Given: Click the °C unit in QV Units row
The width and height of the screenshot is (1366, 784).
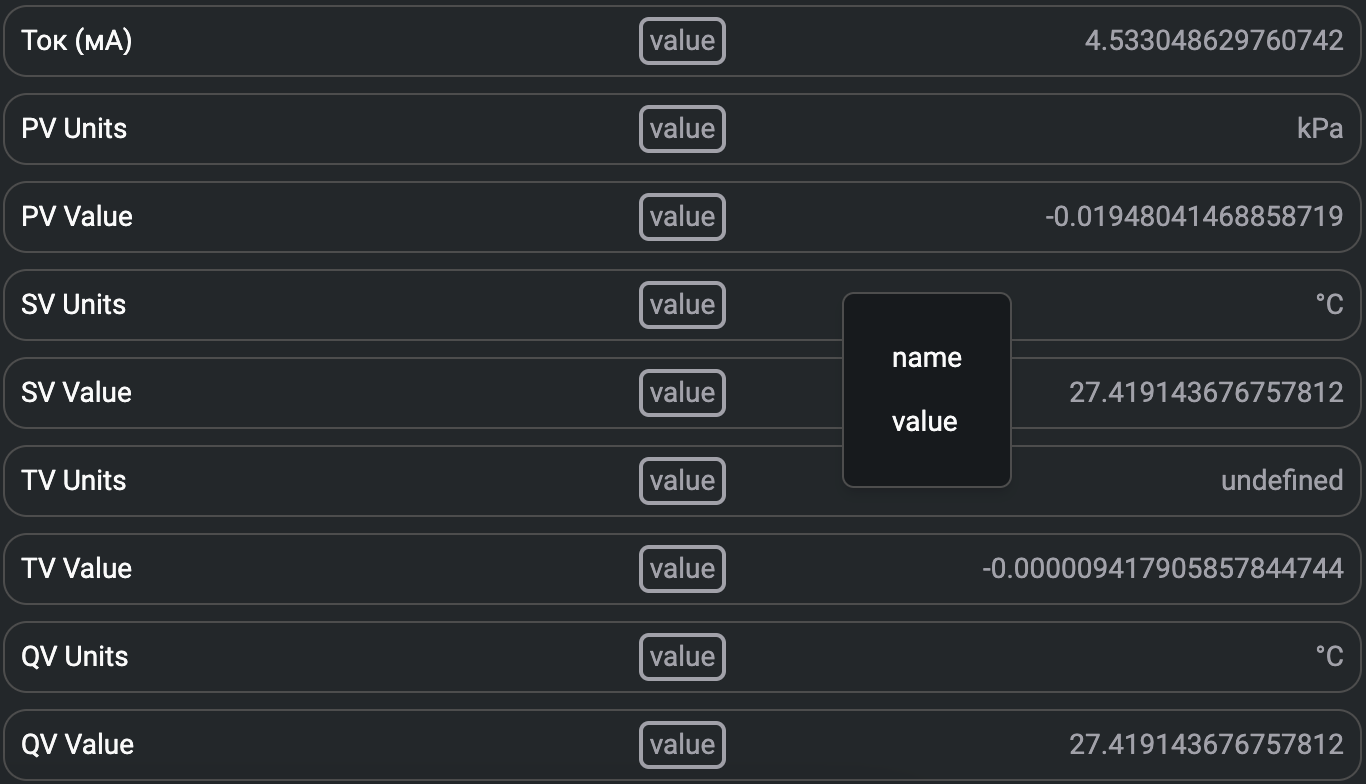Looking at the screenshot, I should click(x=1329, y=657).
